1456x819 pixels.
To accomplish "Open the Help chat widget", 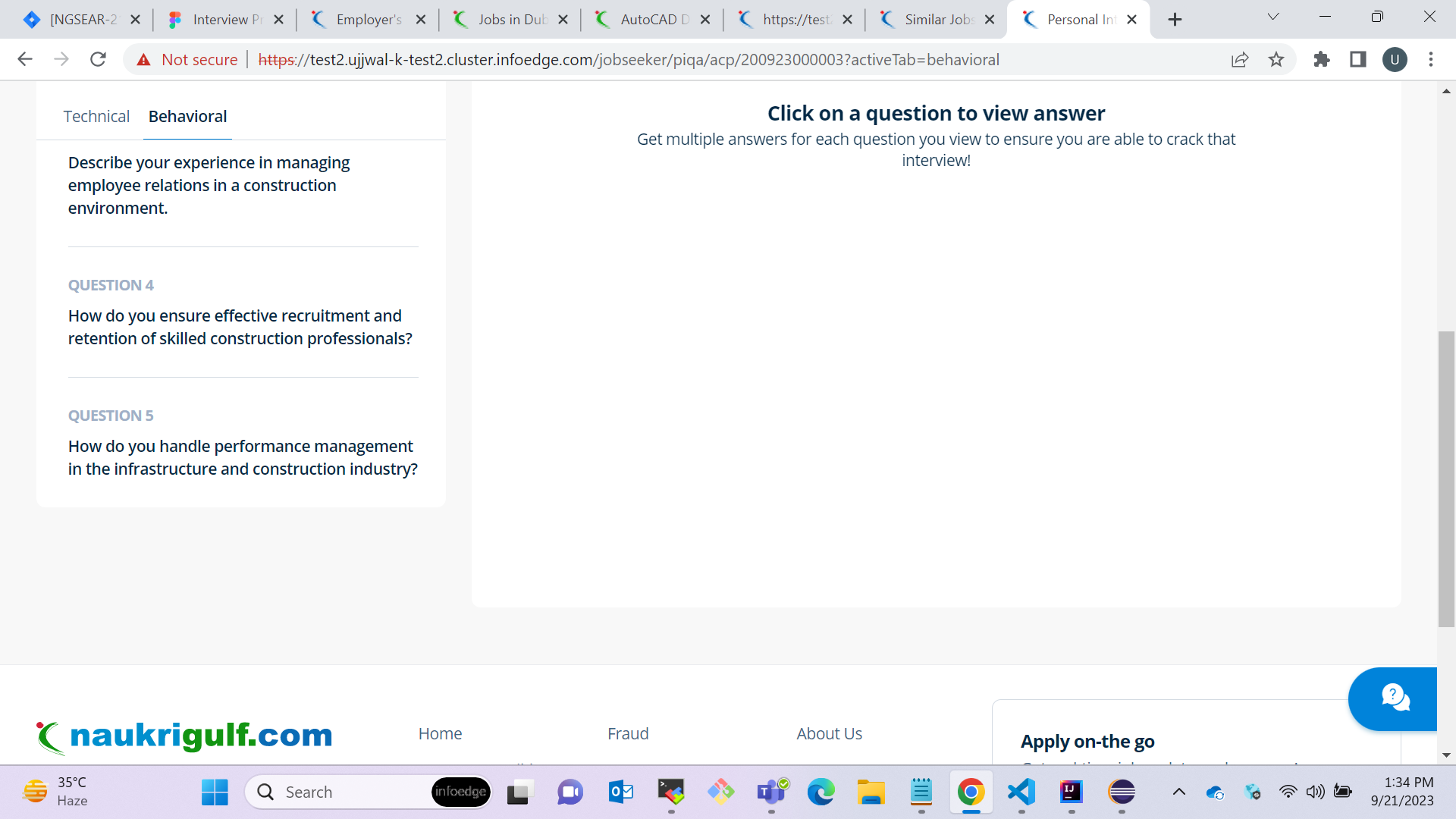I will coord(1395,698).
